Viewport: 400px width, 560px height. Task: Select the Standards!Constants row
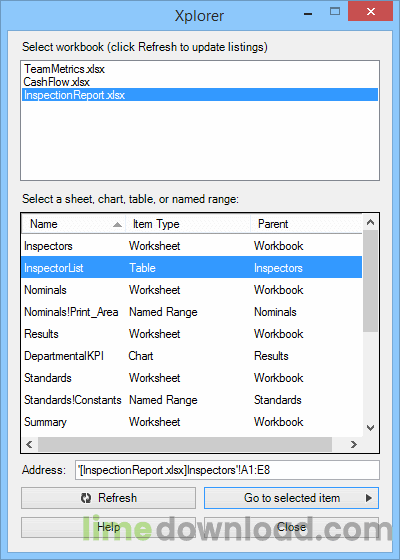[x=192, y=400]
